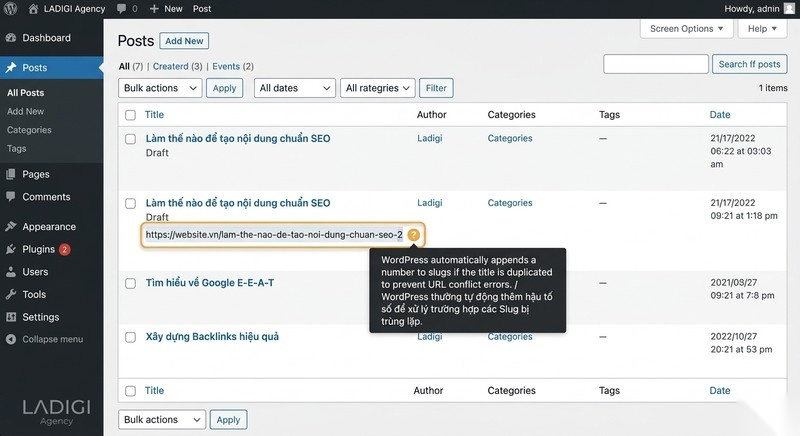Check the Google E-E-A-T post checkbox
Image resolution: width=800 pixels, height=436 pixels.
pos(131,283)
